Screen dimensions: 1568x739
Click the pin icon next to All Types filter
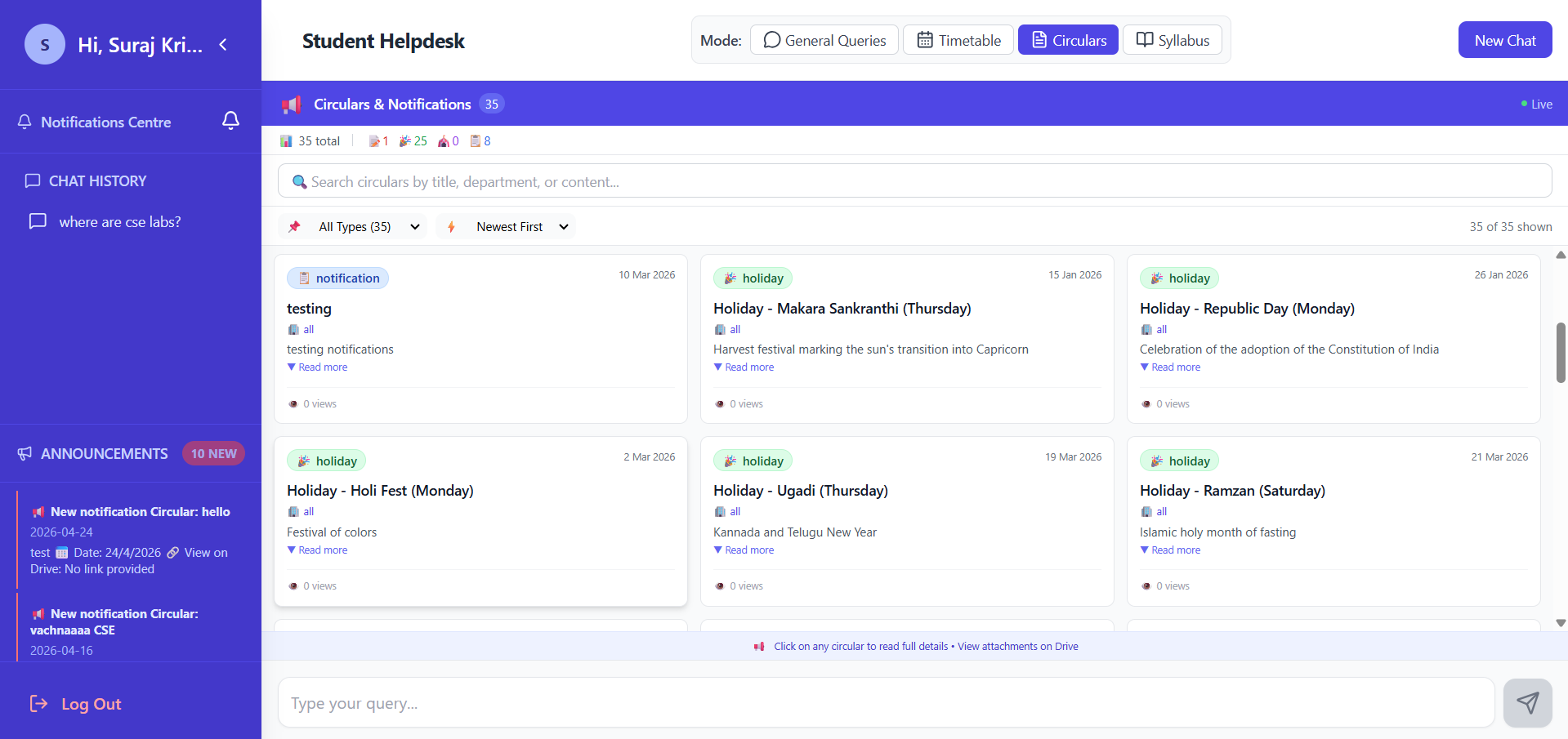coord(294,226)
